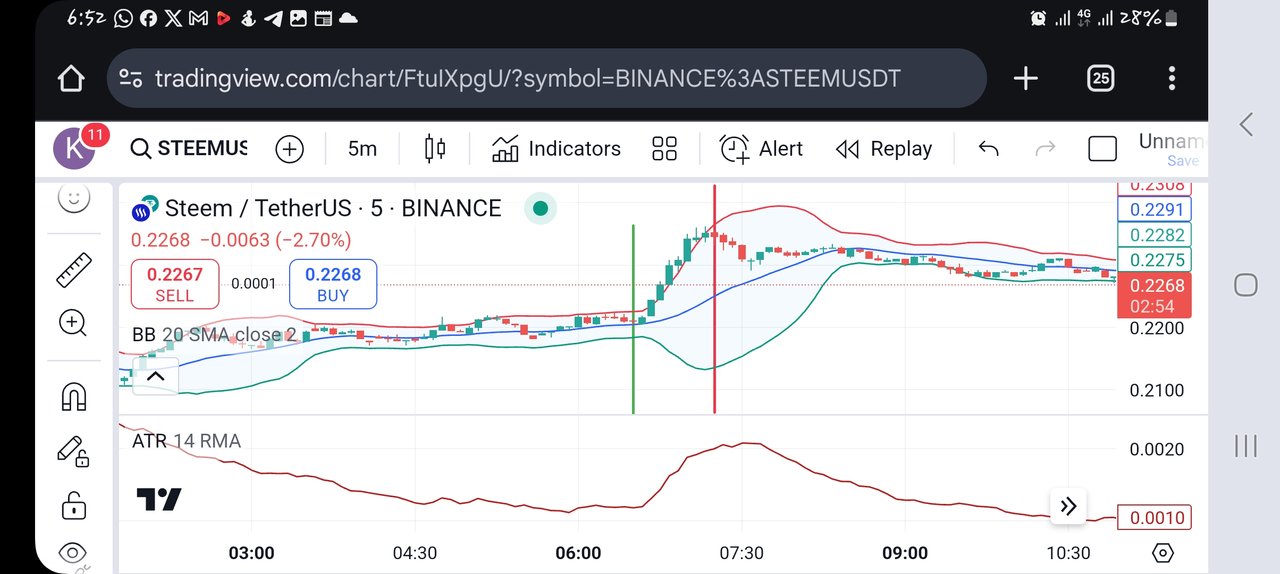The width and height of the screenshot is (1280, 574).
Task: Open the indicator templates grid icon
Action: click(x=665, y=149)
